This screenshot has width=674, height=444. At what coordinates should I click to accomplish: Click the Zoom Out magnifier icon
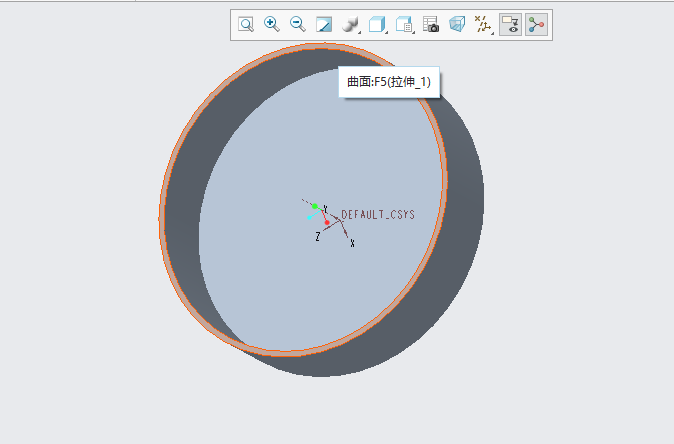pos(298,24)
